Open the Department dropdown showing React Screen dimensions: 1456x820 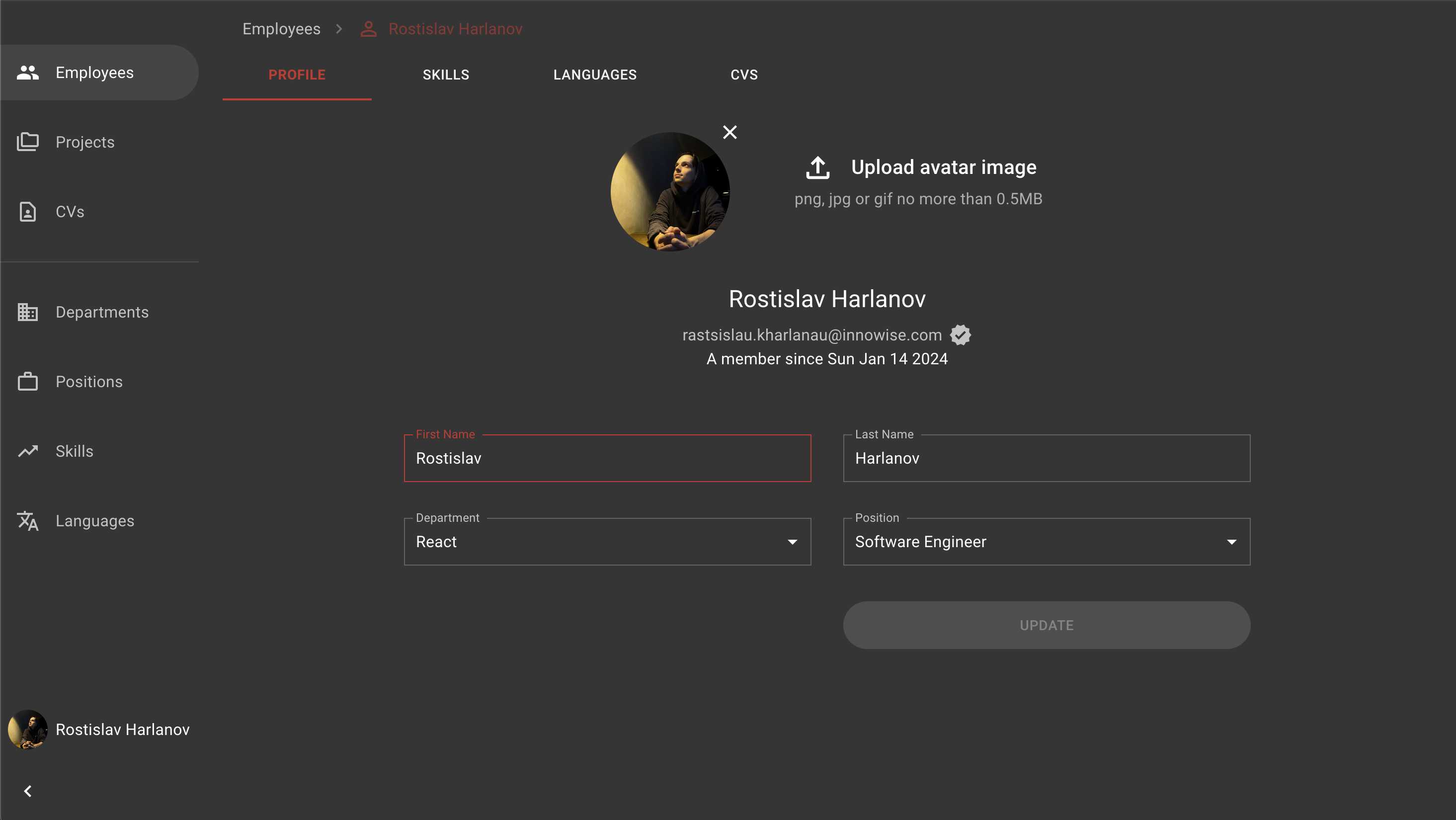click(607, 541)
